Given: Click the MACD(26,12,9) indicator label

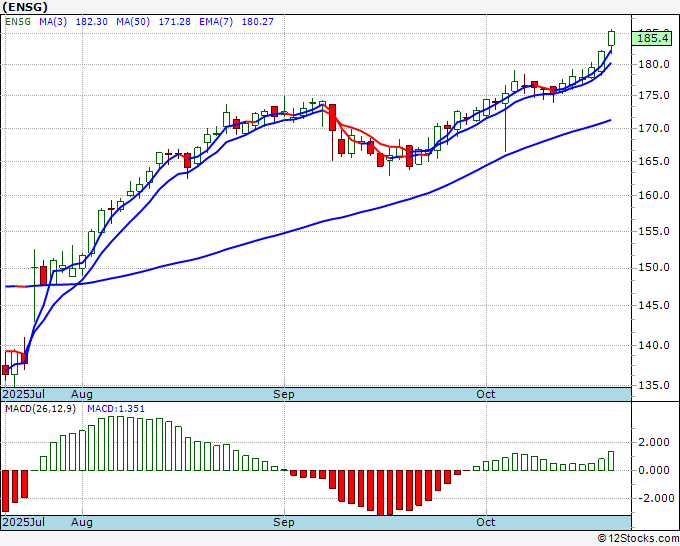Looking at the screenshot, I should (x=40, y=409).
